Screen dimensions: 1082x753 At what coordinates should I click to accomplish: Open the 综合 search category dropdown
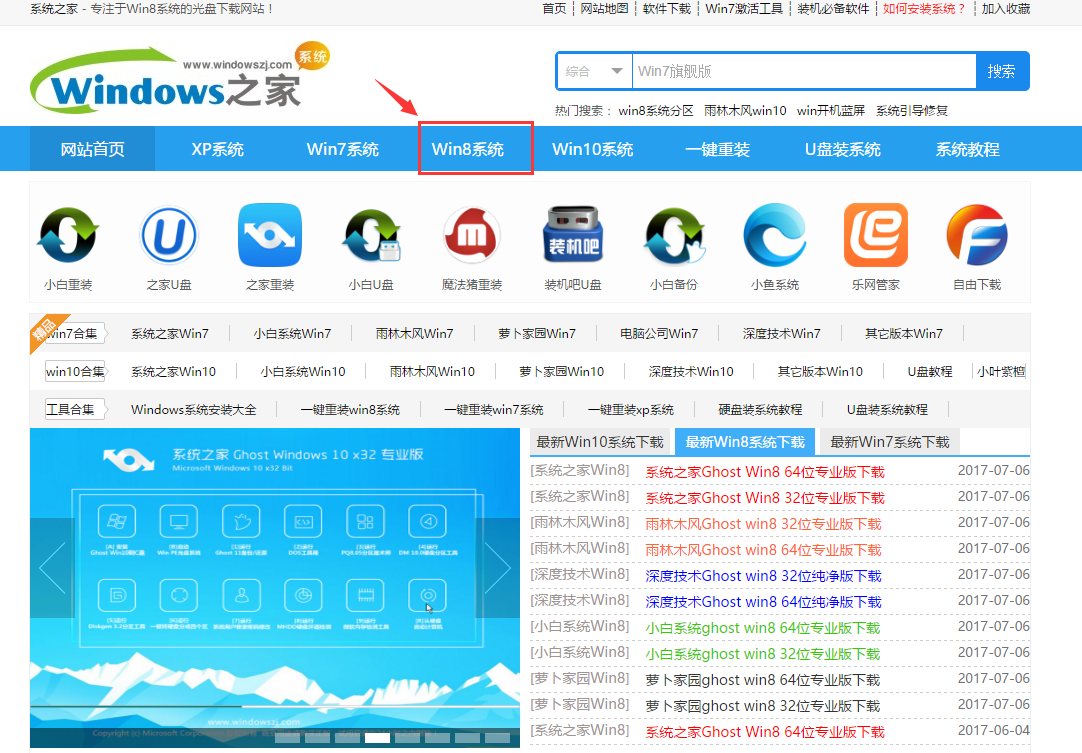point(594,71)
